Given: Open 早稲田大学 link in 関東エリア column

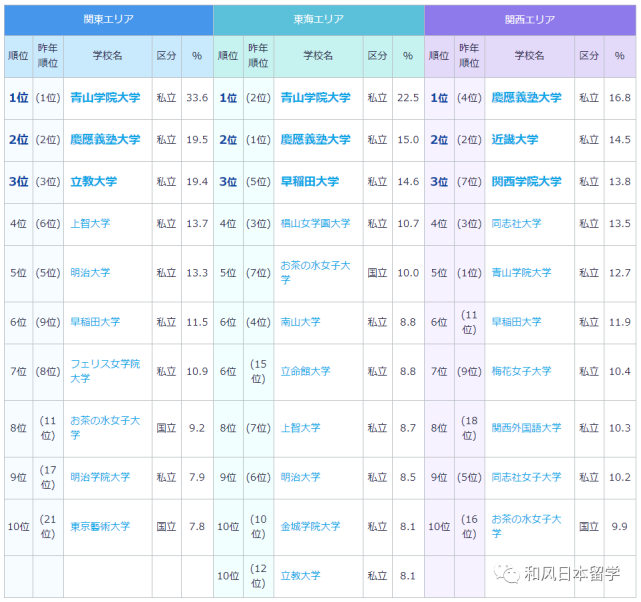Looking at the screenshot, I should pyautogui.click(x=95, y=322).
